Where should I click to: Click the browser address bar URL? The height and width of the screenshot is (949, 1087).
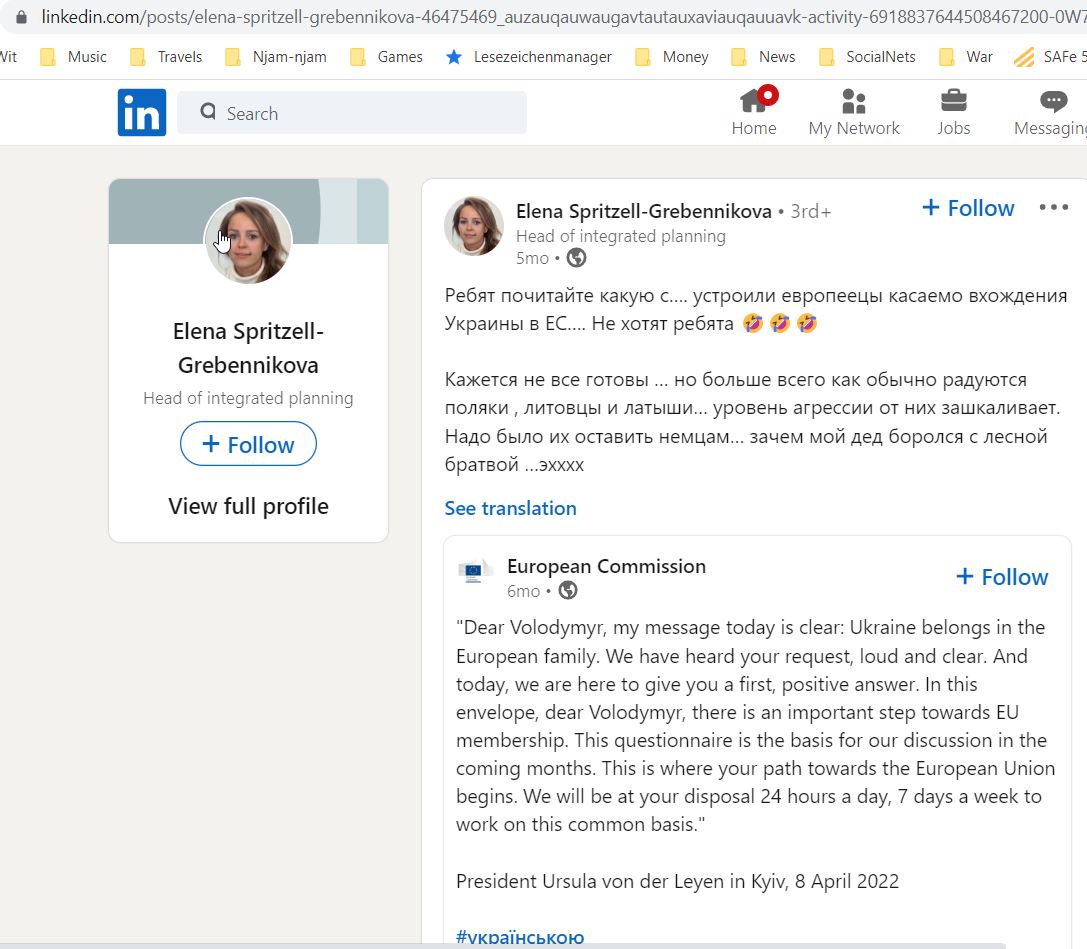(x=563, y=17)
